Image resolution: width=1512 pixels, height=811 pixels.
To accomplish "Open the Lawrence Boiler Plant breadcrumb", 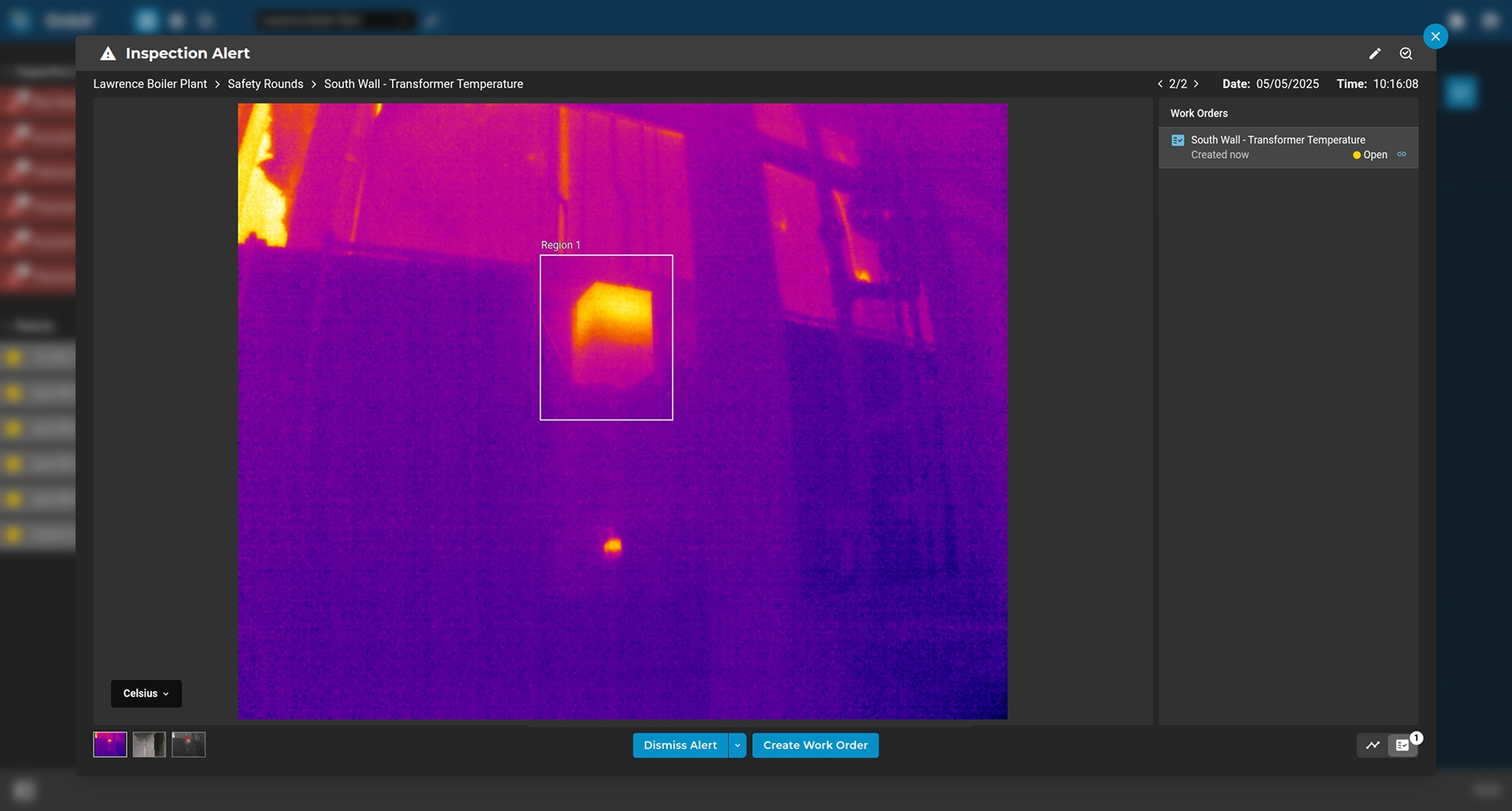I will tap(150, 83).
